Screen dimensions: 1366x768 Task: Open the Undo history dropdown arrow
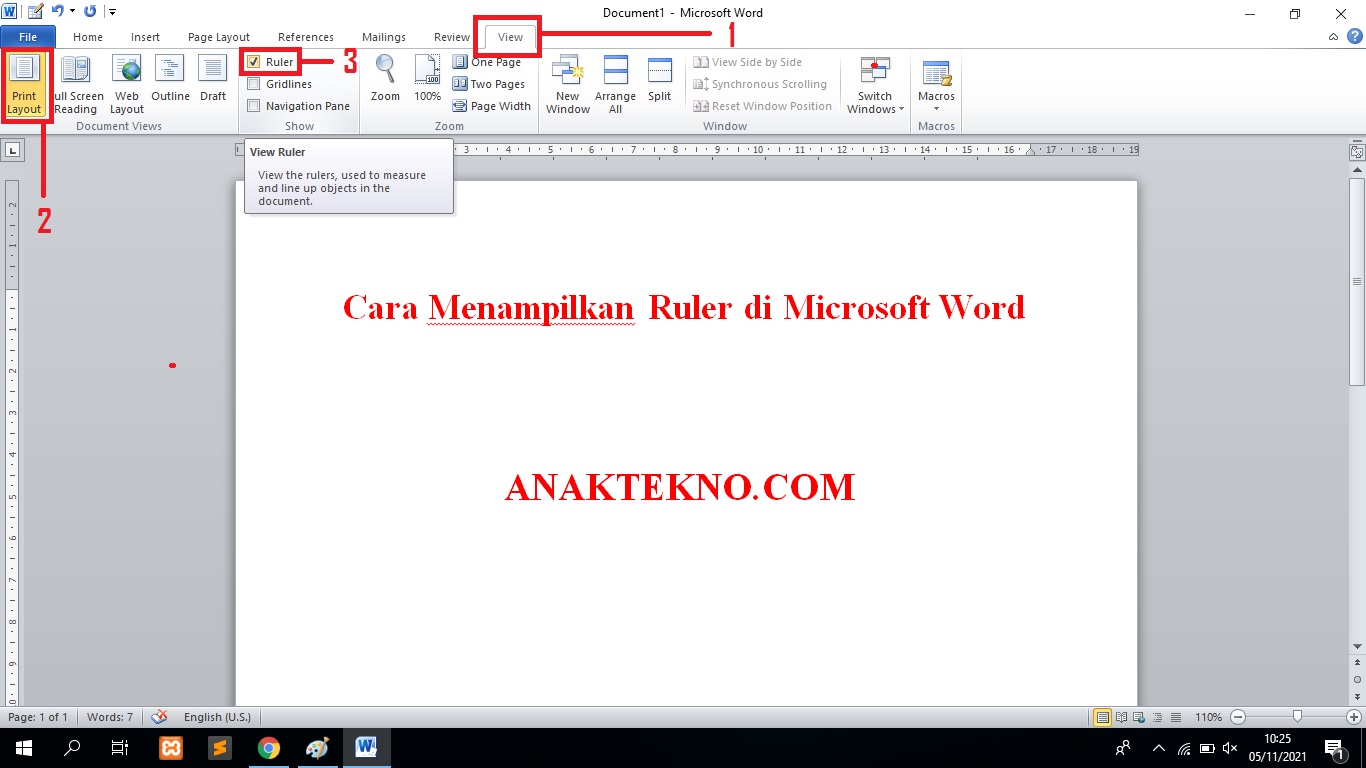coord(72,12)
